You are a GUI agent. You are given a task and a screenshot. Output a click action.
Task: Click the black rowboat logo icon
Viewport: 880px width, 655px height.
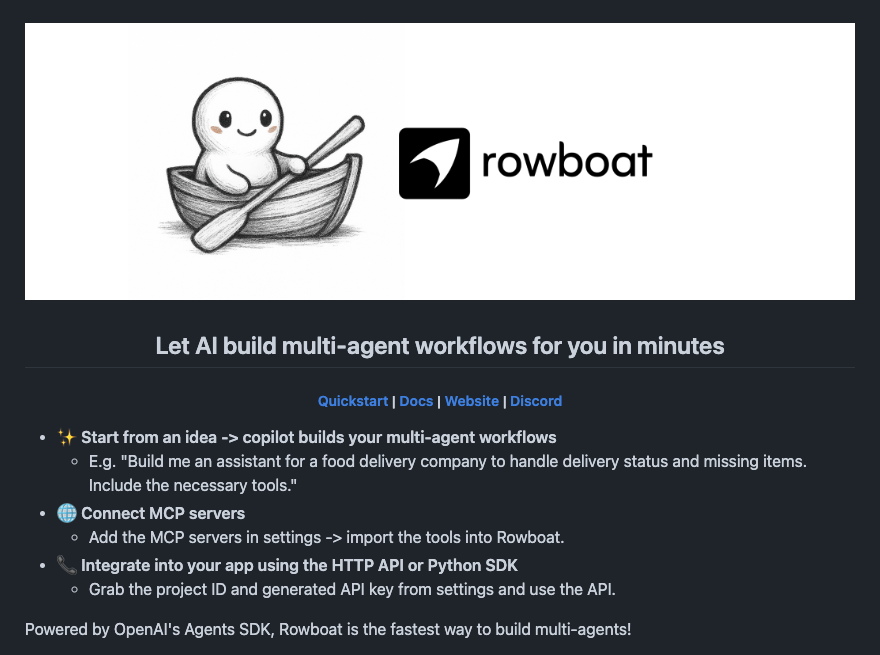(434, 163)
